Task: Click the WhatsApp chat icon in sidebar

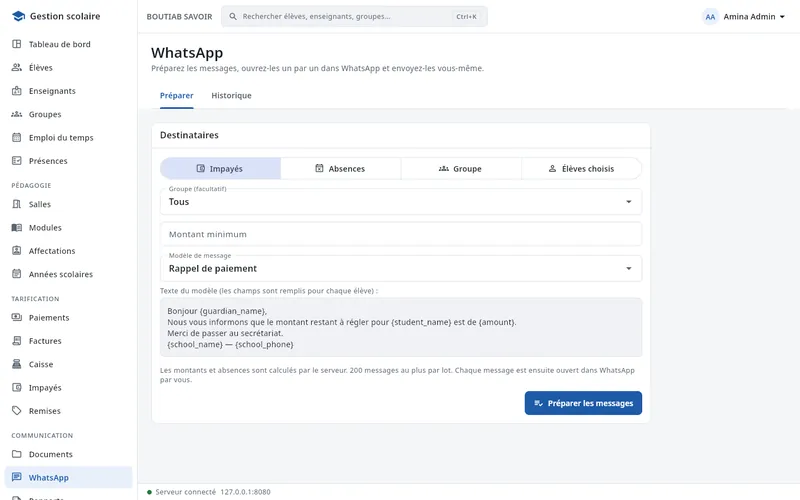Action: (x=17, y=478)
